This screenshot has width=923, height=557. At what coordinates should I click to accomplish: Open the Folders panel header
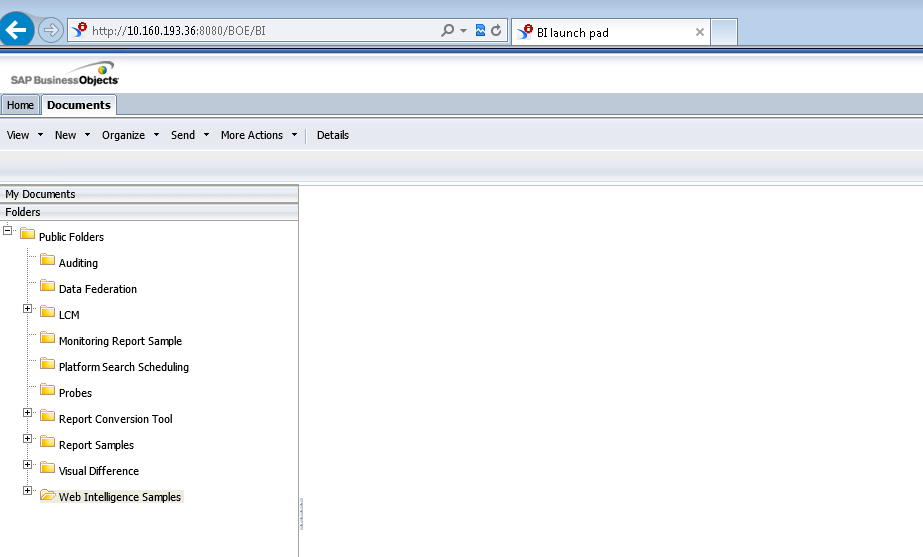(149, 212)
